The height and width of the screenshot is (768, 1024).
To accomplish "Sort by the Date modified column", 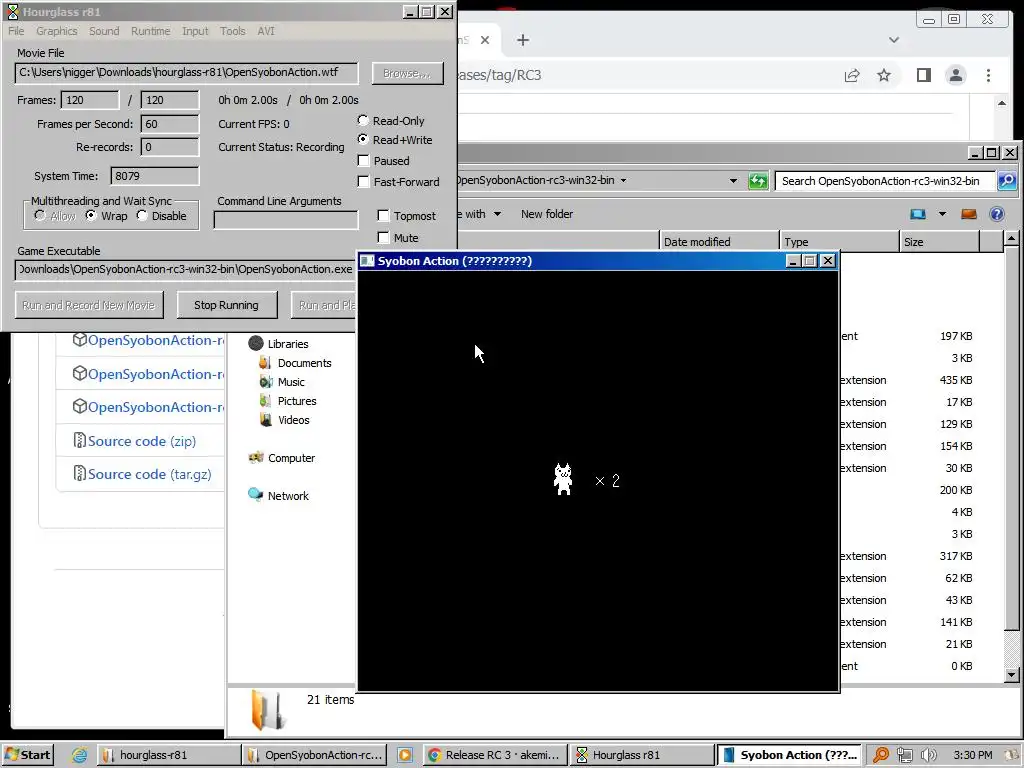I will (720, 242).
